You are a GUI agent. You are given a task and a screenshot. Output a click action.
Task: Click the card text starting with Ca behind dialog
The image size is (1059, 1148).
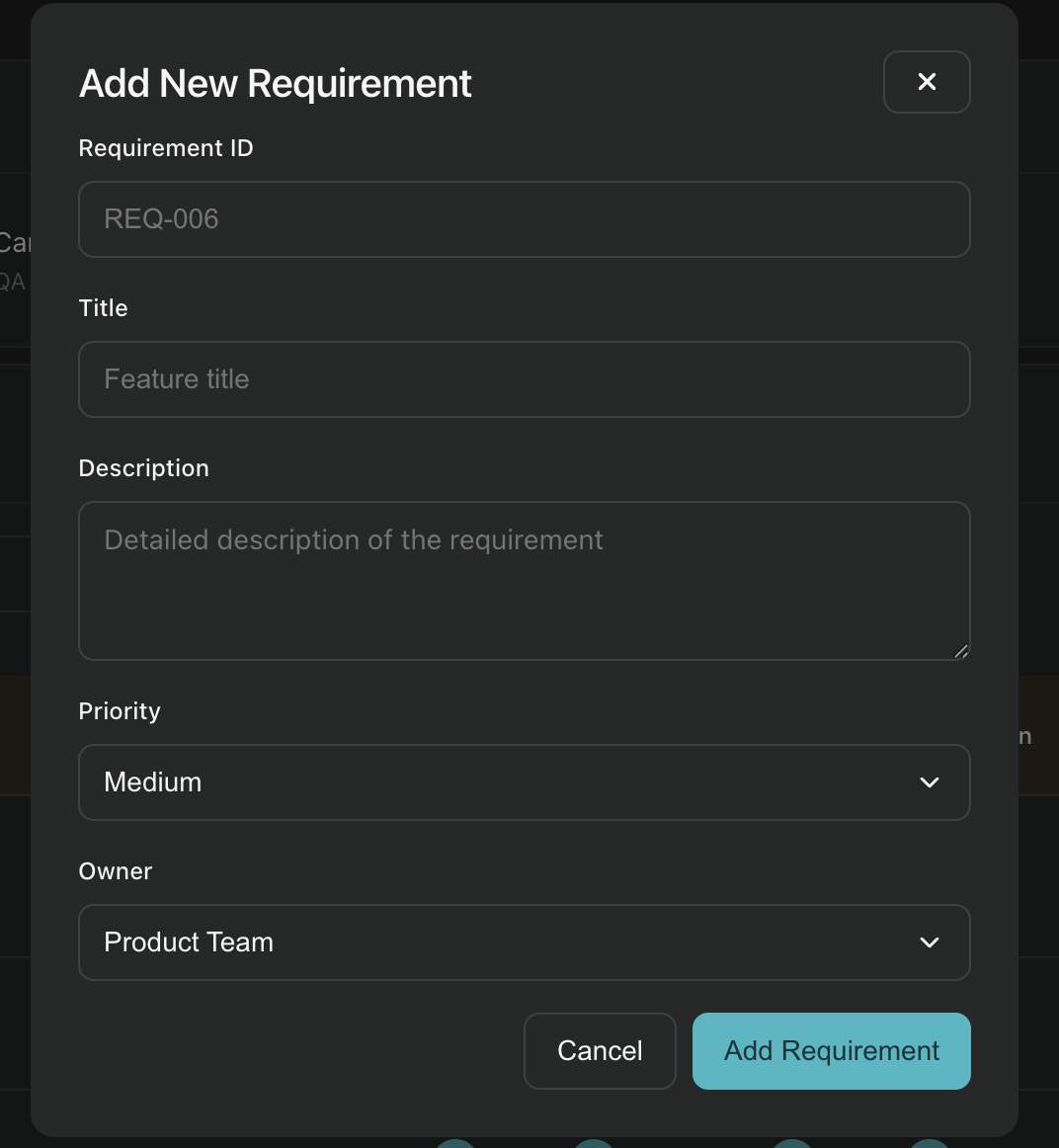pyautogui.click(x=16, y=240)
